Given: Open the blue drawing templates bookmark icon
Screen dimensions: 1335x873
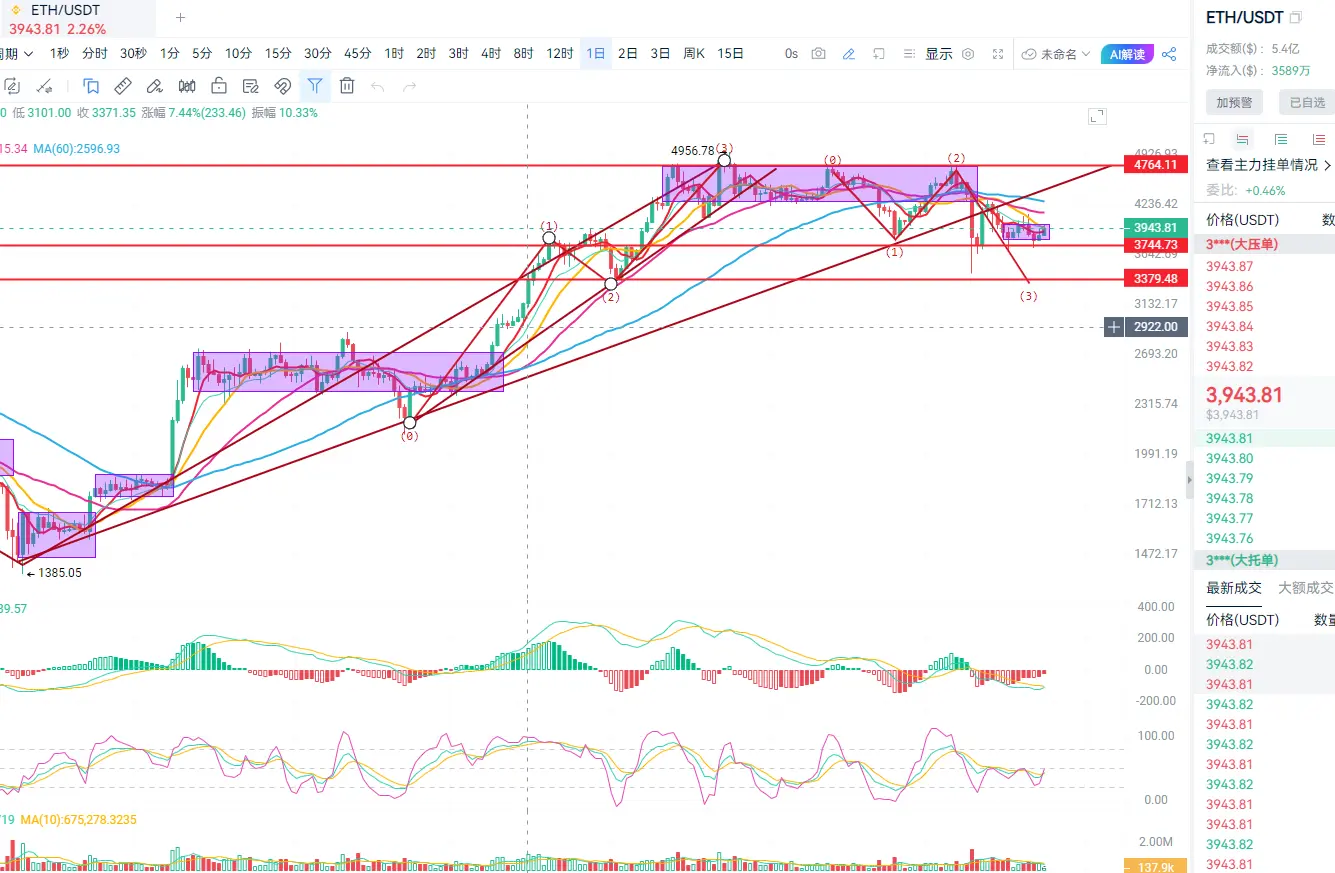Looking at the screenshot, I should click(x=91, y=86).
